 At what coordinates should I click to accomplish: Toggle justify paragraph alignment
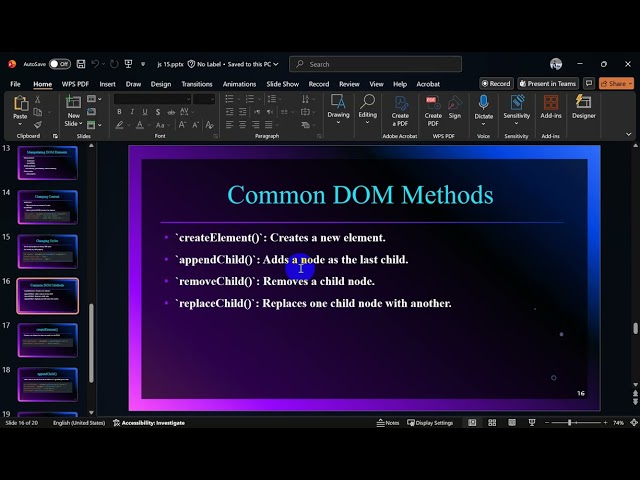tap(269, 125)
